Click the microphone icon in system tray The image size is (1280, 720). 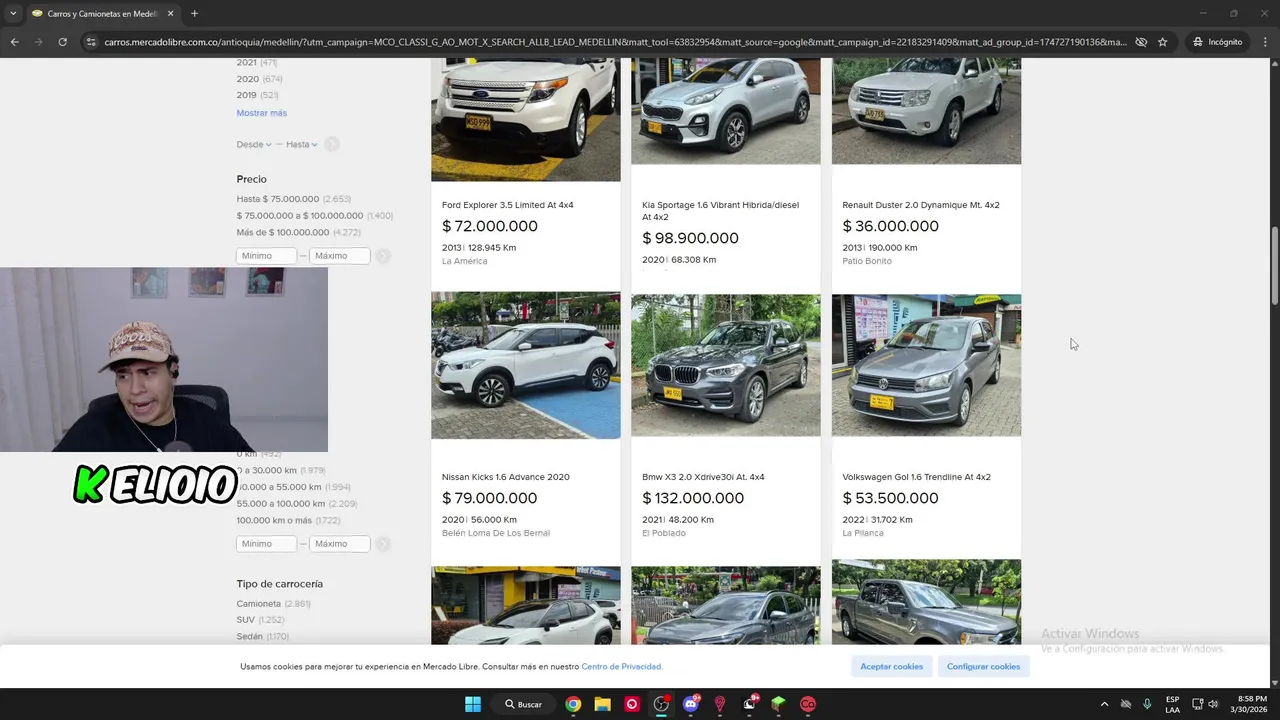(1147, 704)
